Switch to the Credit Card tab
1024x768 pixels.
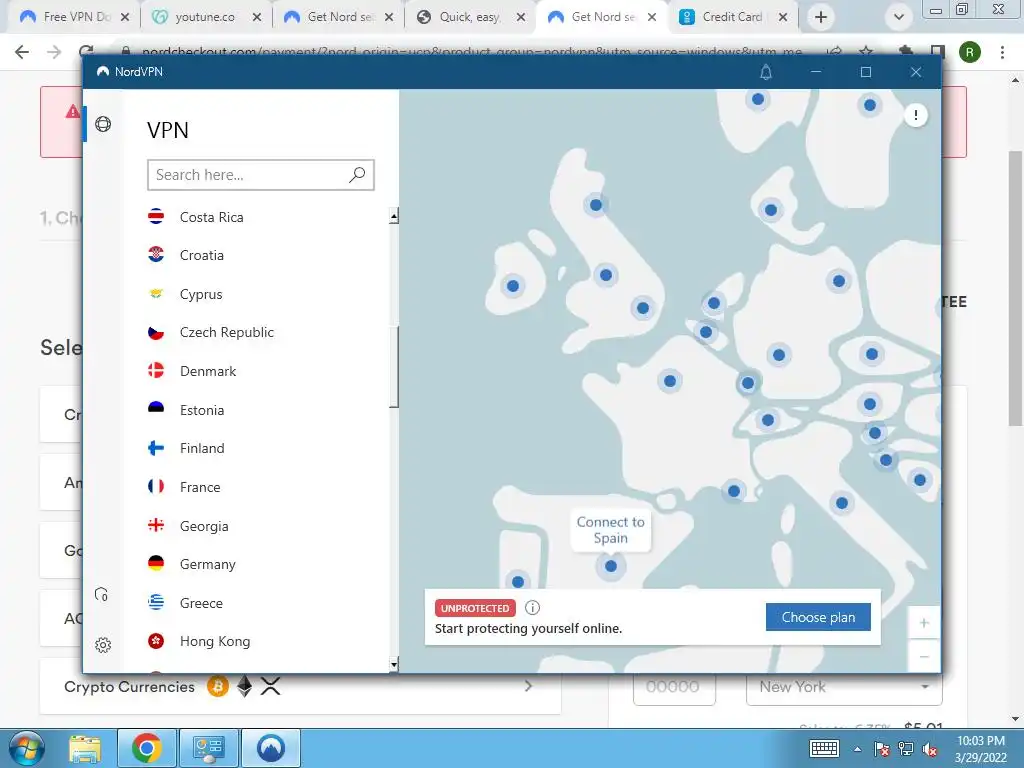(734, 17)
